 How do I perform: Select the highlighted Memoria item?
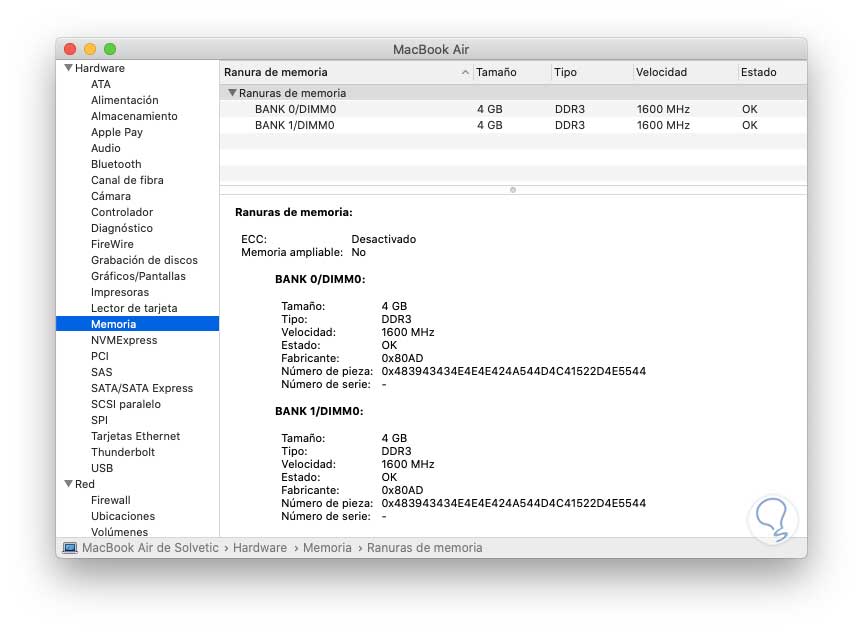138,324
